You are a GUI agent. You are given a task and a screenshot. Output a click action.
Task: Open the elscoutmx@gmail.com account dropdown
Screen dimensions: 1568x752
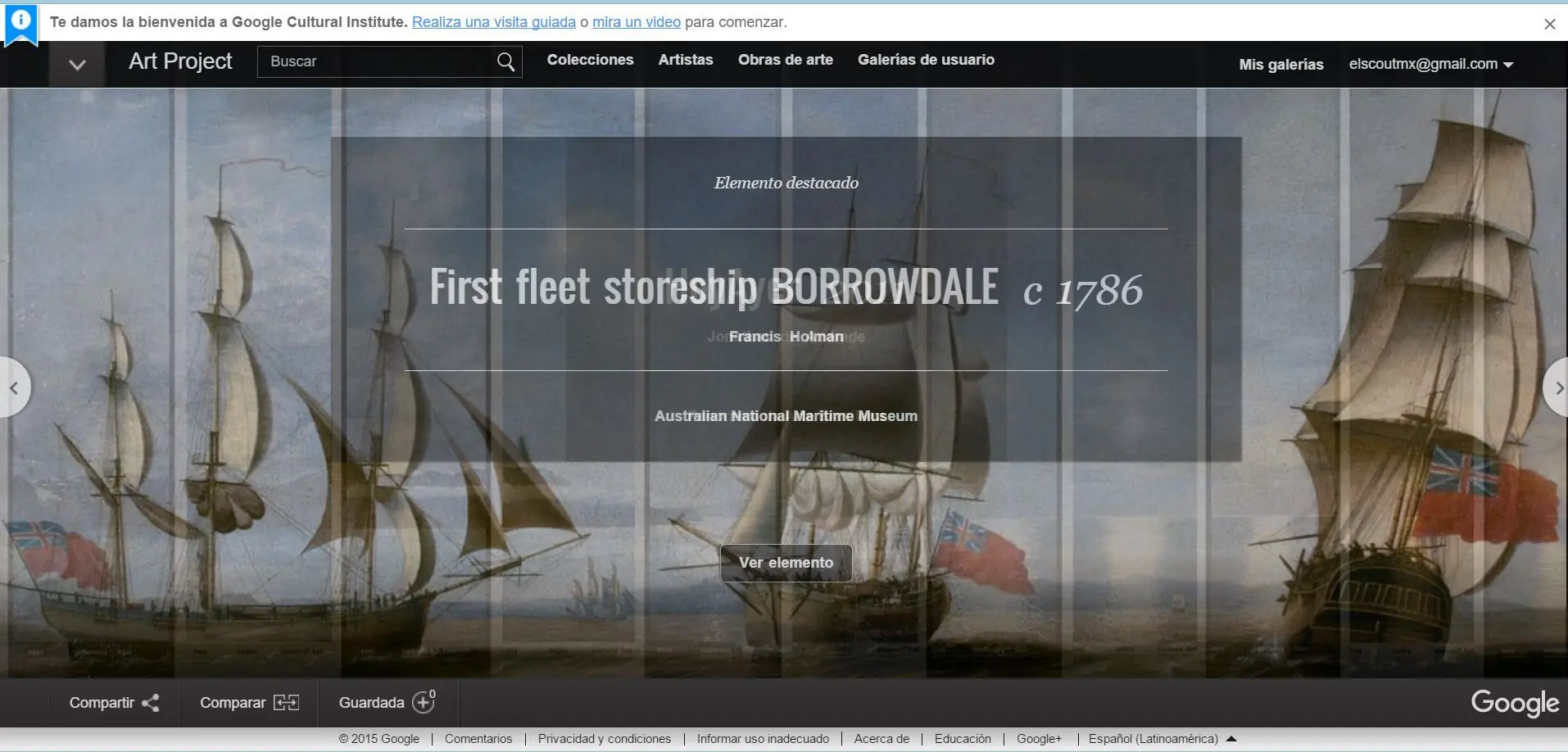pyautogui.click(x=1430, y=64)
